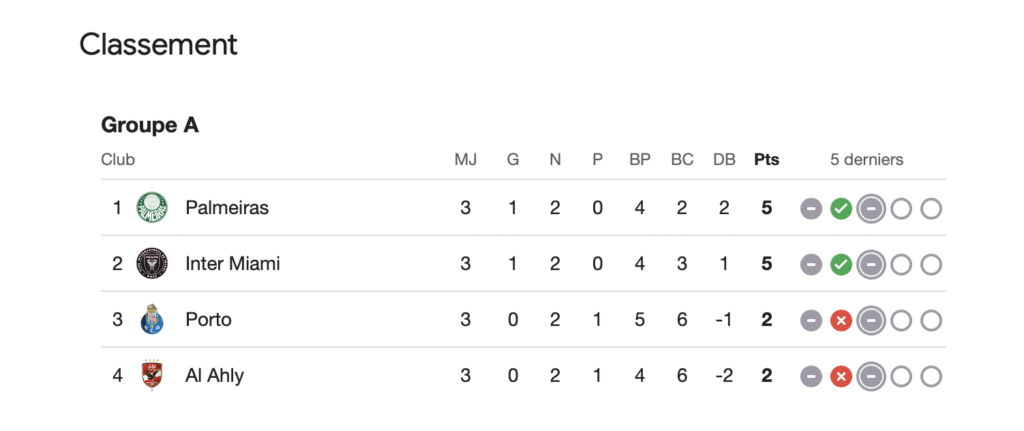Click the Porto club crest icon

point(152,319)
